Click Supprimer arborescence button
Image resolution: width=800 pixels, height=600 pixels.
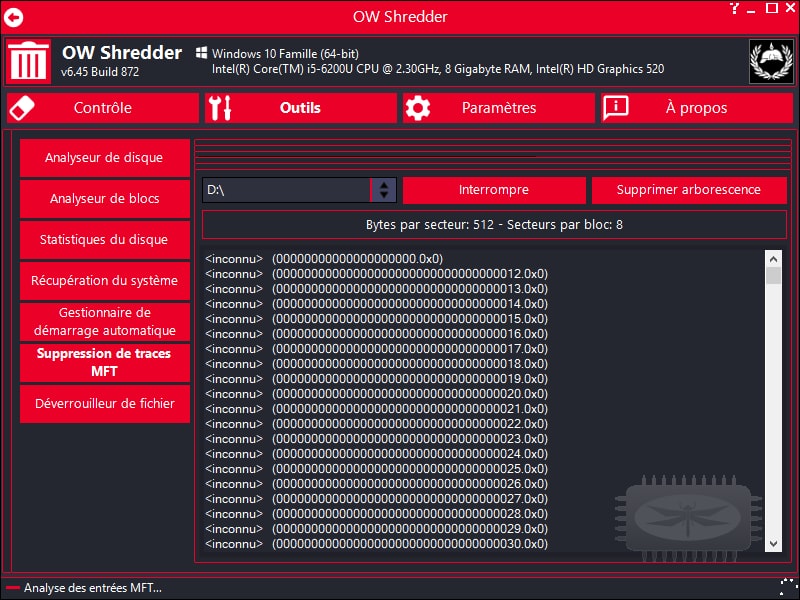tap(689, 190)
